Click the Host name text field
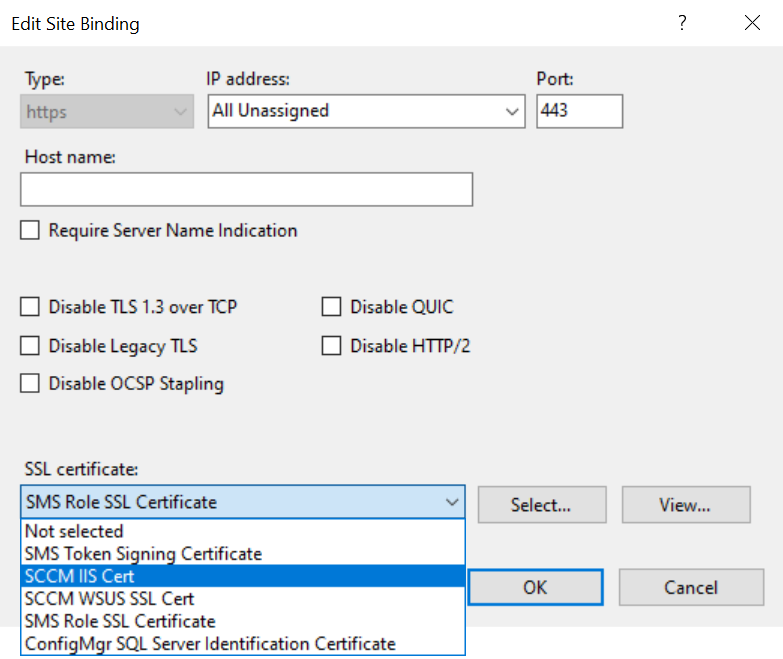 (247, 189)
